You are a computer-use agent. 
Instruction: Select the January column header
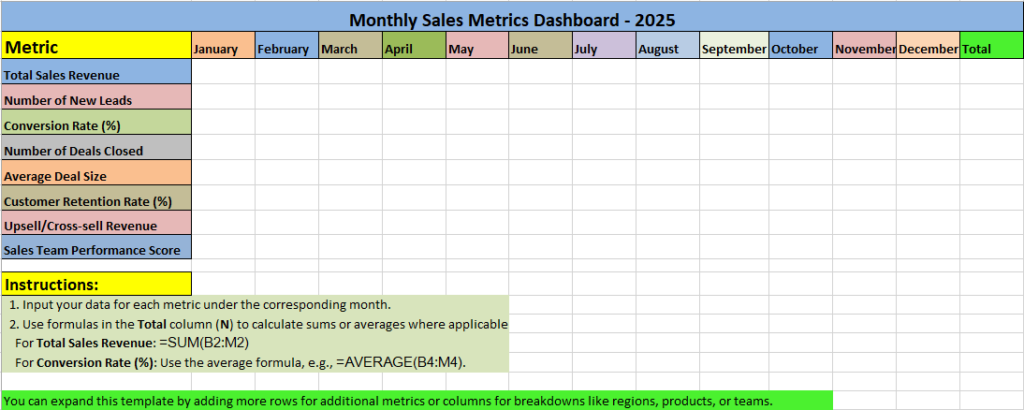pos(222,48)
